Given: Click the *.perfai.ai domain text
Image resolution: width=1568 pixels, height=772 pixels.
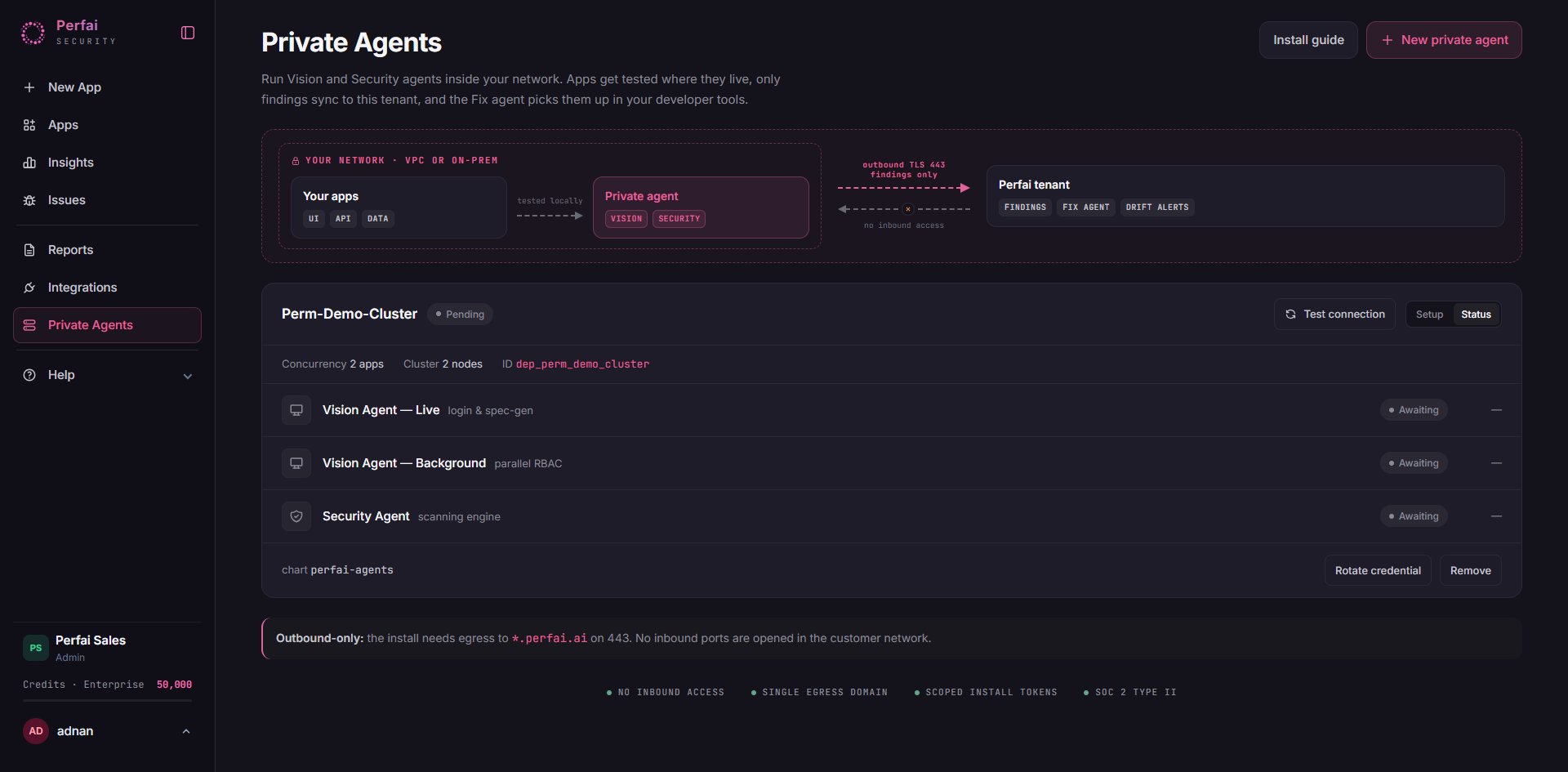Looking at the screenshot, I should pos(549,639).
